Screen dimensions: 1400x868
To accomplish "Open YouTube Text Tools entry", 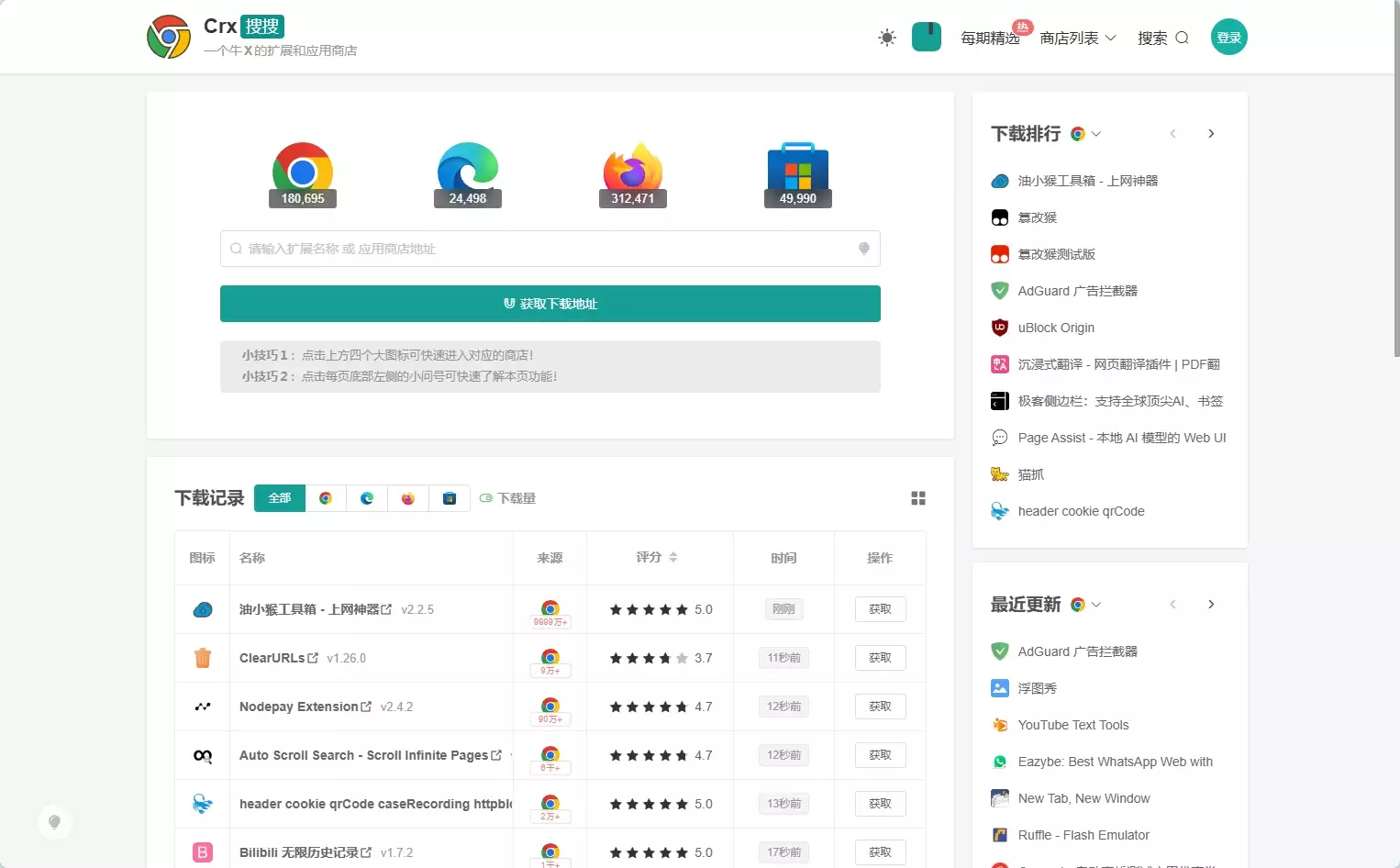I will click(1073, 725).
